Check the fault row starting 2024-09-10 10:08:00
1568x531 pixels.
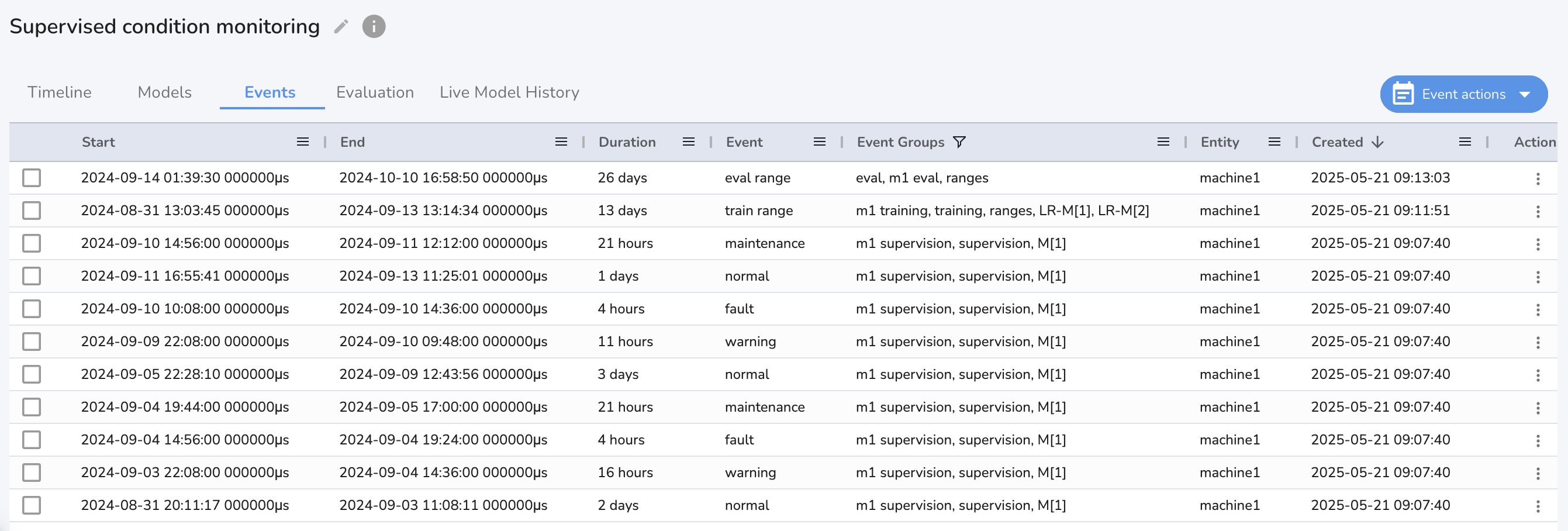32,309
